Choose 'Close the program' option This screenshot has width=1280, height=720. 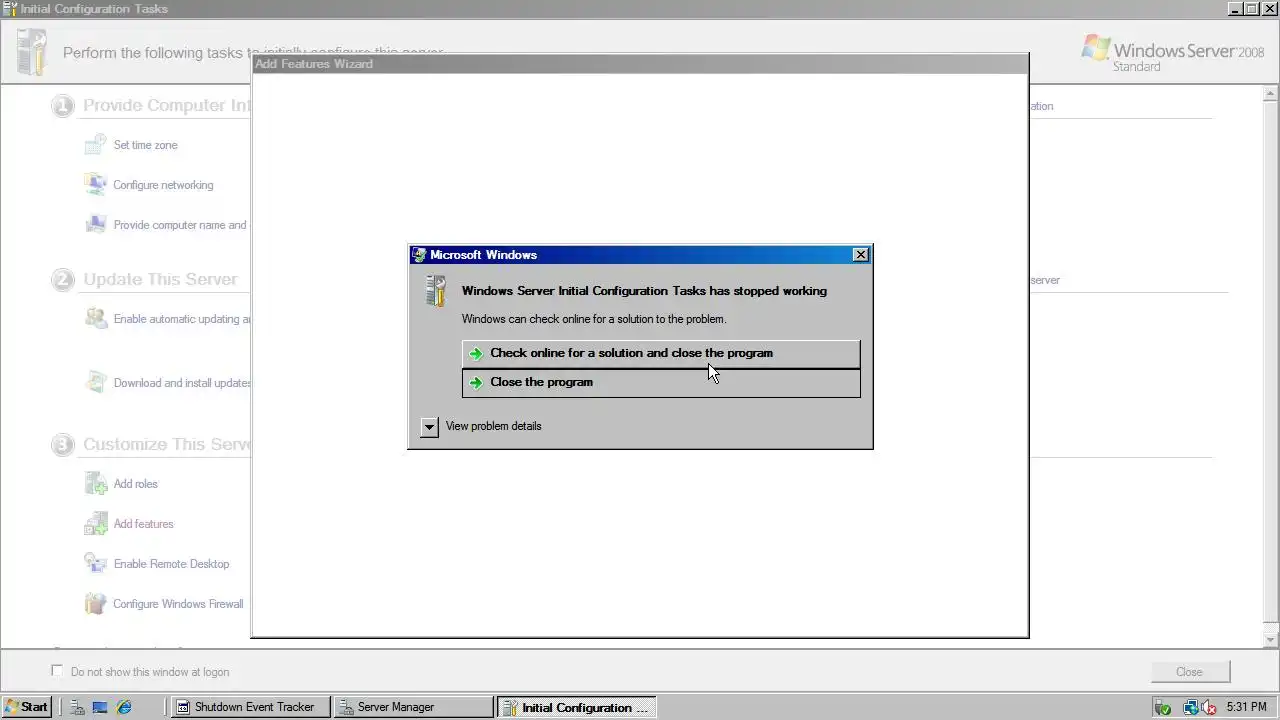660,382
